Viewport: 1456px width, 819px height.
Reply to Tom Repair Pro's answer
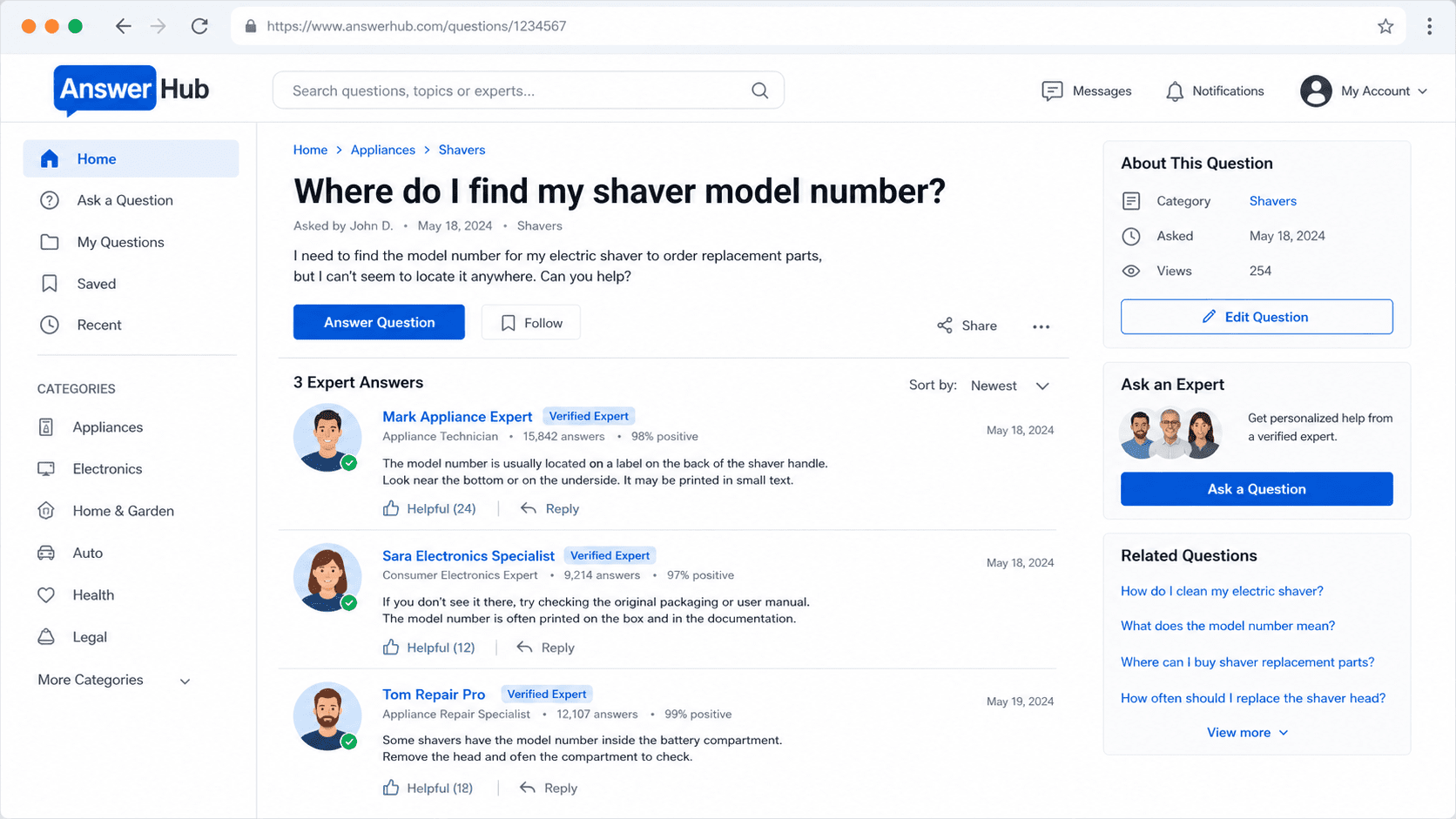coord(549,788)
